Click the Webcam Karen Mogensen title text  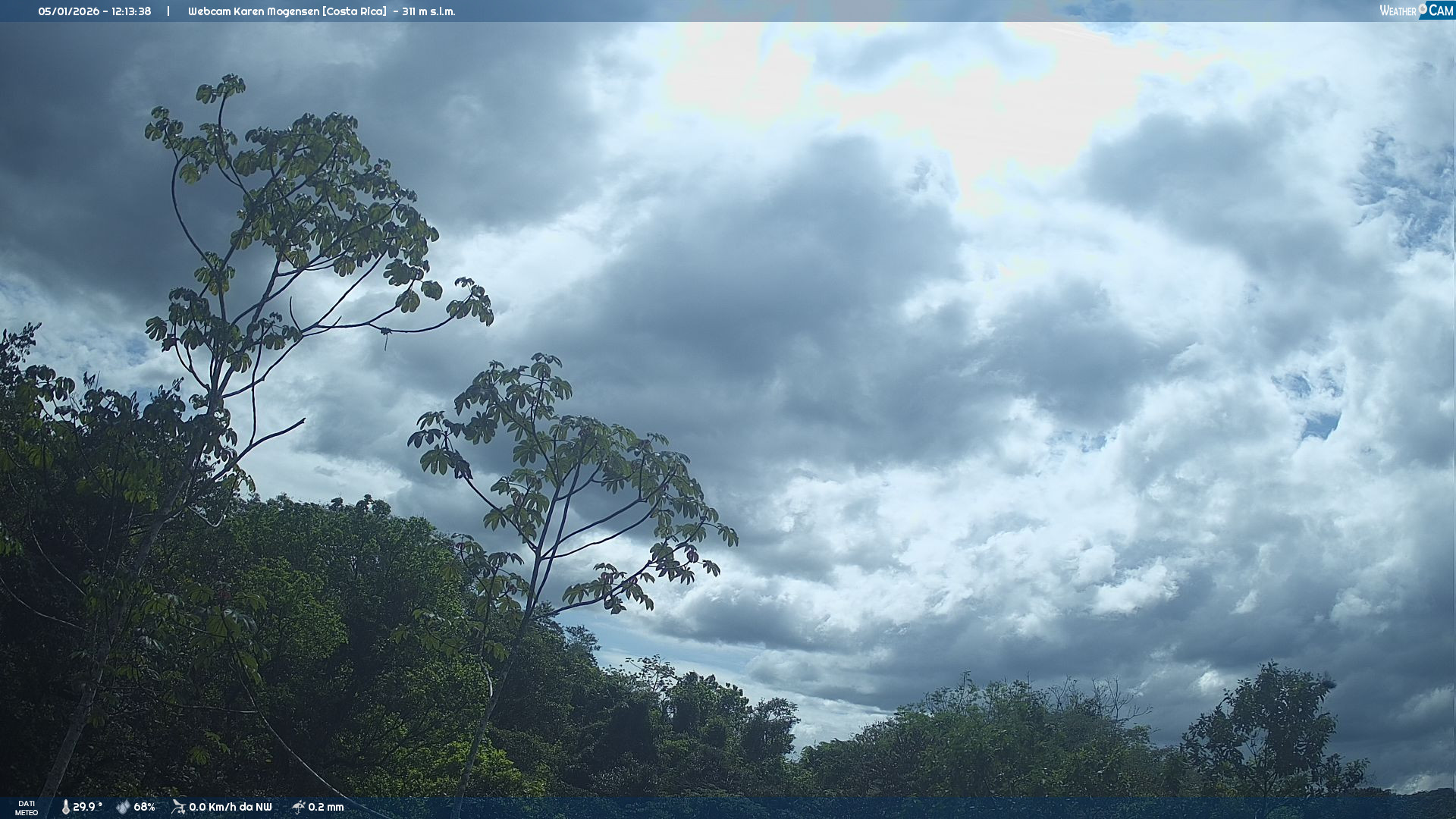253,11
